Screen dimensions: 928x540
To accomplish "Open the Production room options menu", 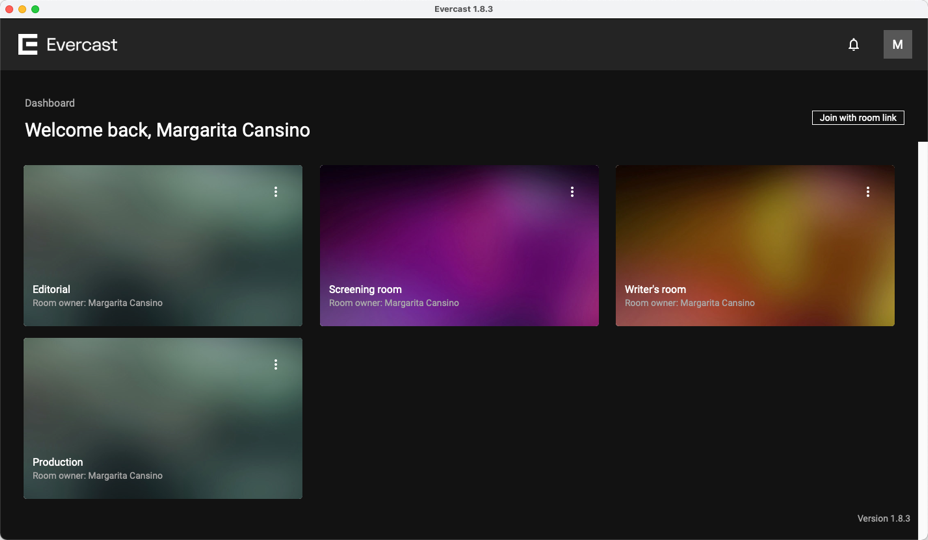I will [x=276, y=365].
